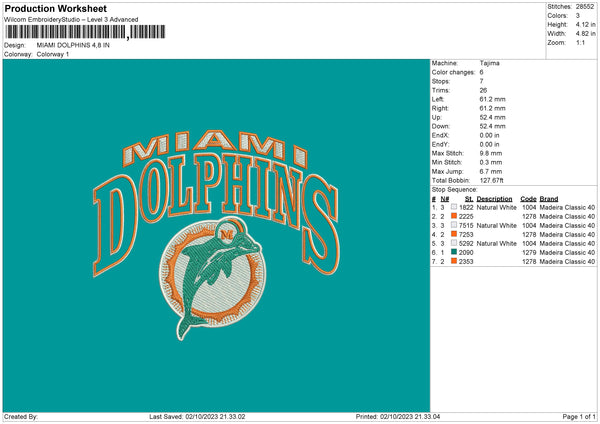Click the Total Bobbin value '127.67ft'
The image size is (600, 424).
click(x=491, y=180)
